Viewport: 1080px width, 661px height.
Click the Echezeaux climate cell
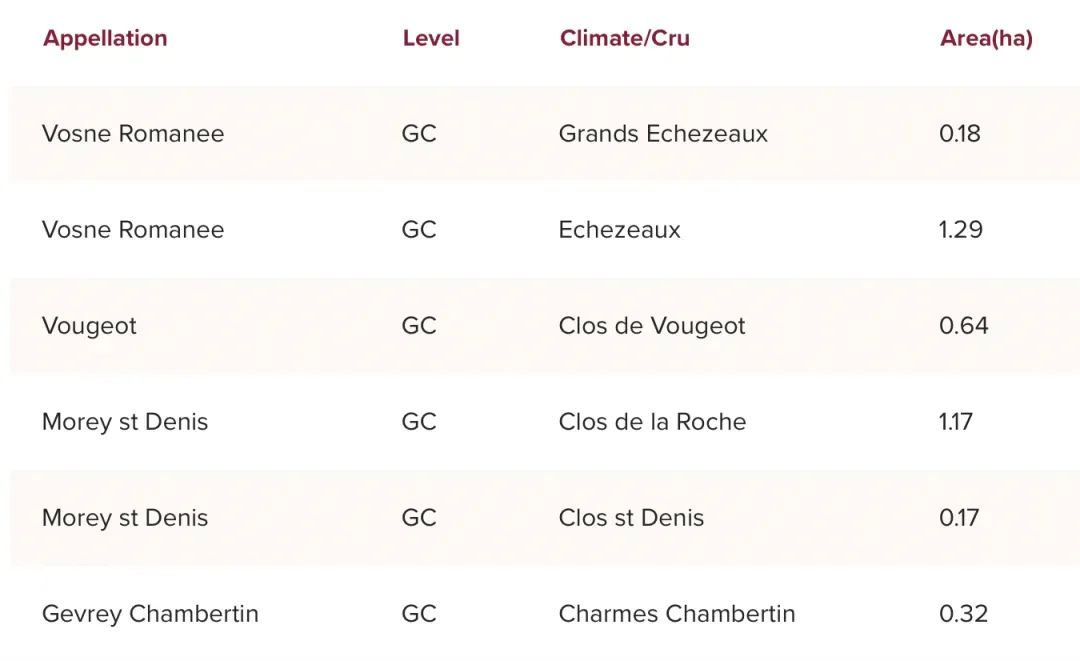click(619, 230)
